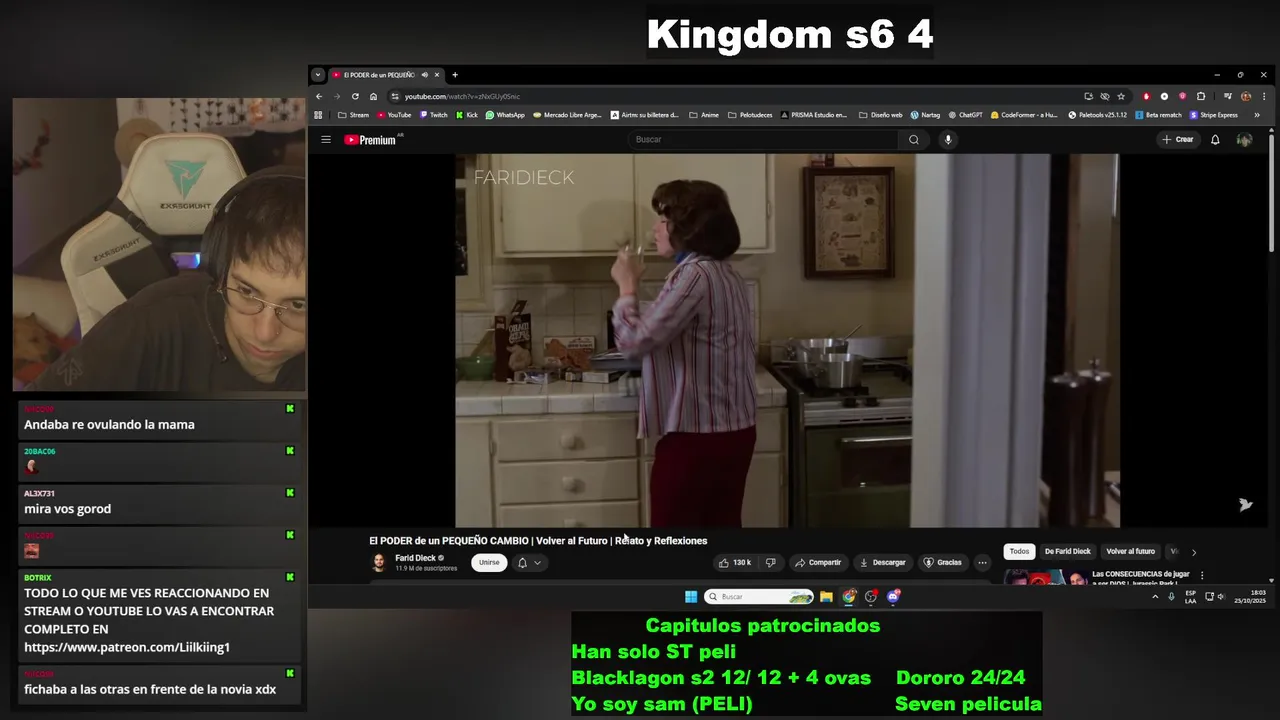This screenshot has height=720, width=1280.
Task: Click the Compartir button
Action: [818, 563]
